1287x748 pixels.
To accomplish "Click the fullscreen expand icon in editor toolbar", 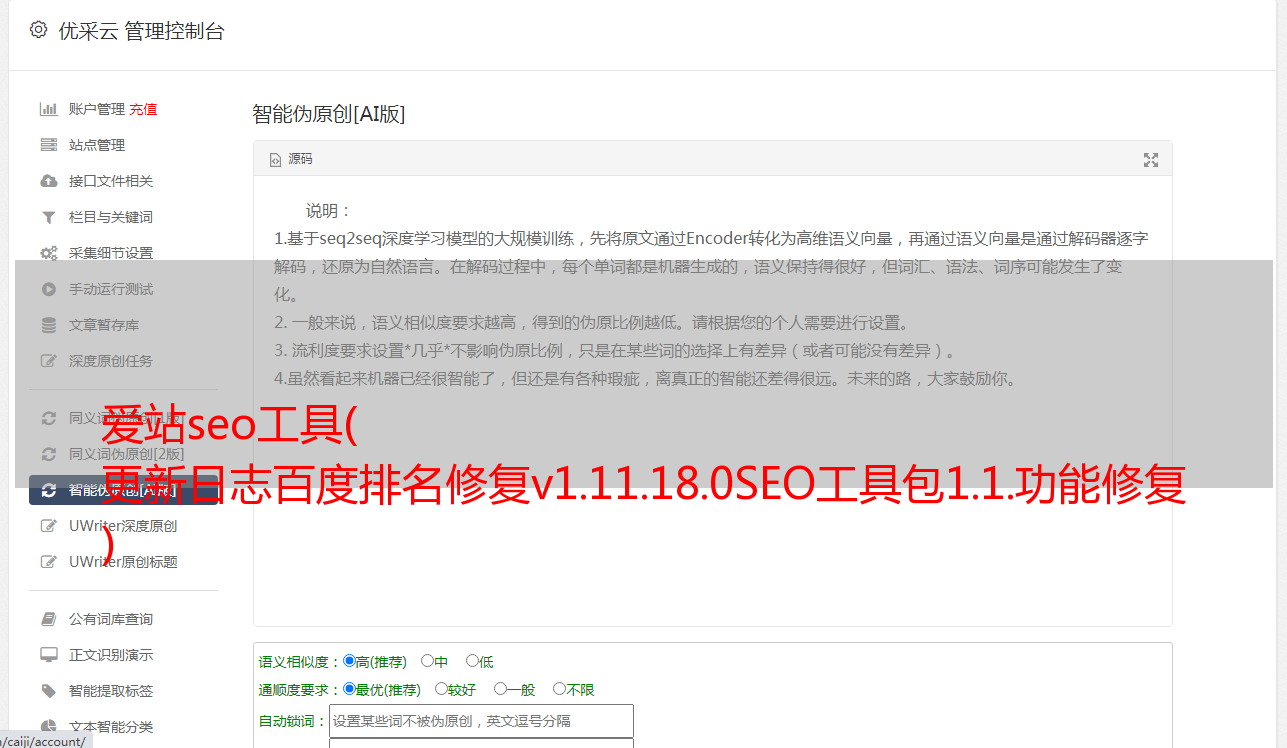I will click(x=1151, y=160).
